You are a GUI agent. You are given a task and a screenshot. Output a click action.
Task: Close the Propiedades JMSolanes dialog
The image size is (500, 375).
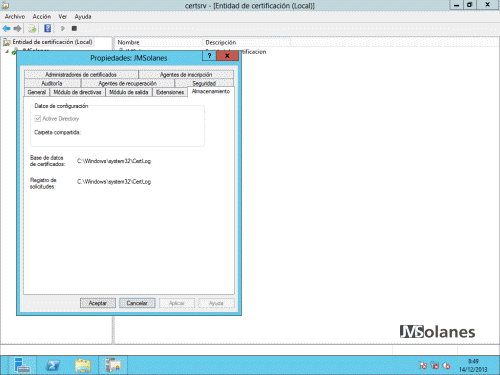click(x=227, y=56)
